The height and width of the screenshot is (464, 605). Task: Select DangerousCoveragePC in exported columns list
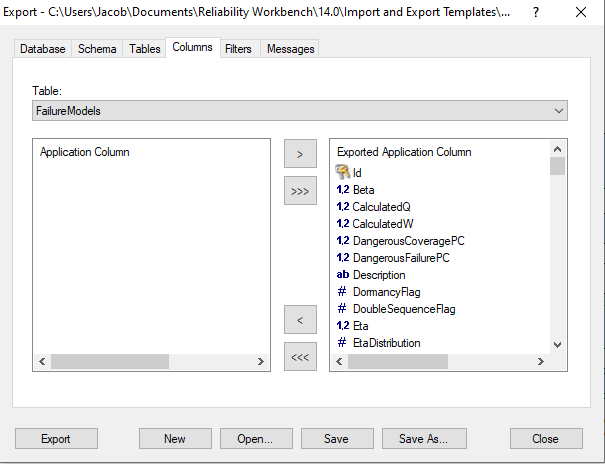408,241
